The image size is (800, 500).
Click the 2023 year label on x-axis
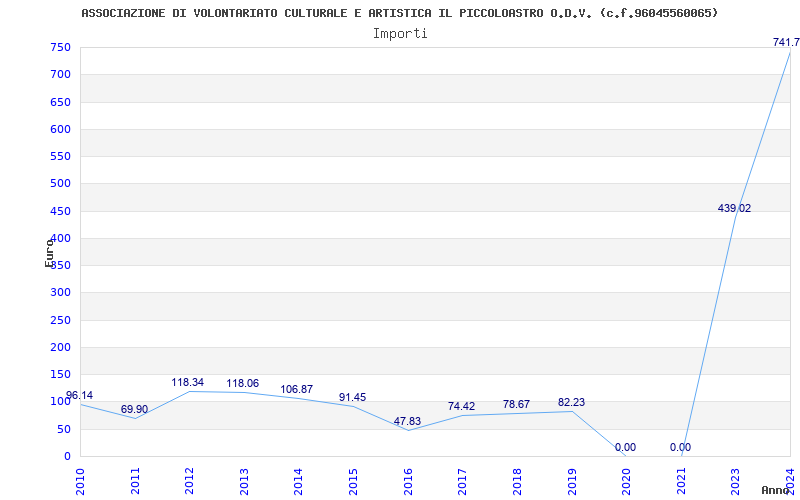735,480
